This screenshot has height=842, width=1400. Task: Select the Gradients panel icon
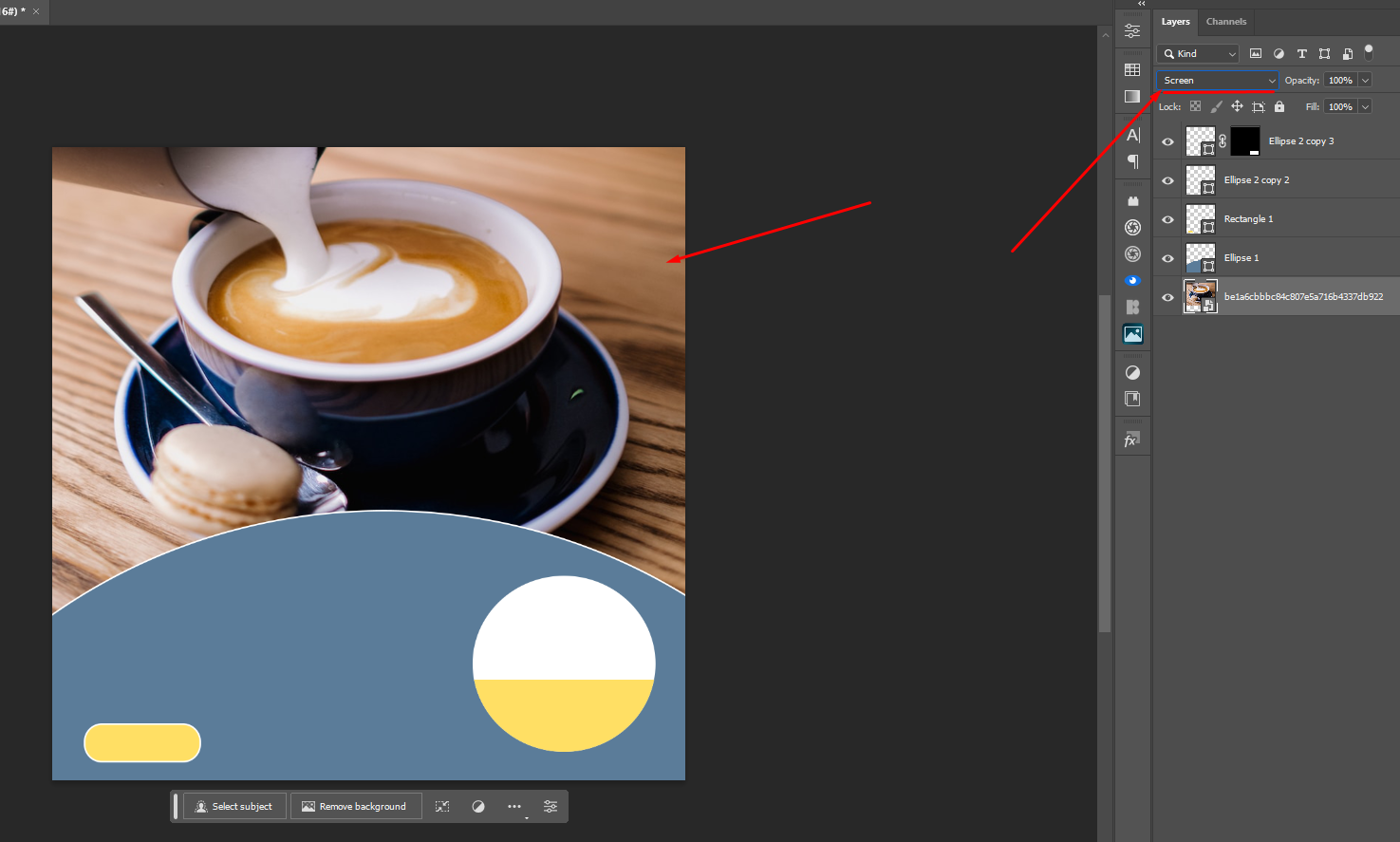pos(1132,96)
